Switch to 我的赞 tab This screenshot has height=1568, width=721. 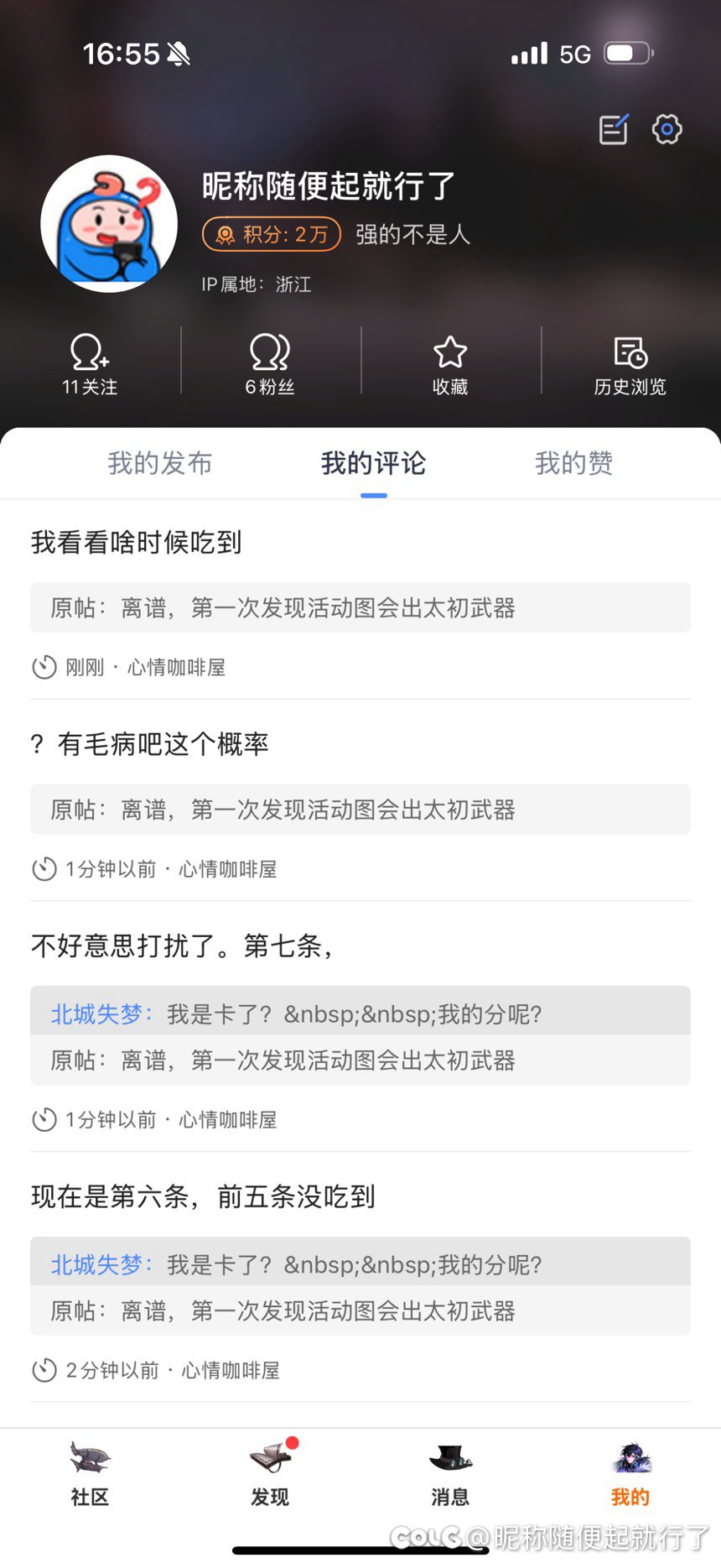click(573, 463)
